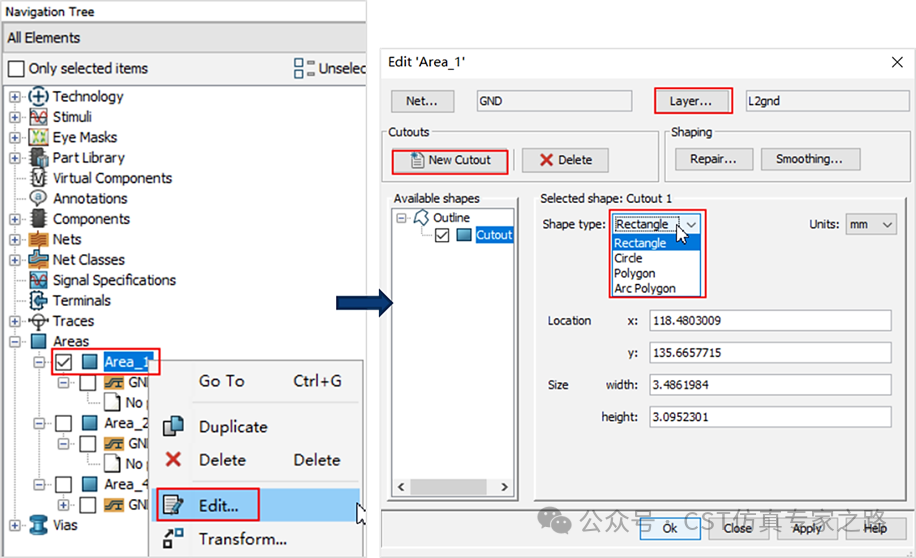Enable the Only selected items checkbox
Viewport: 916px width, 558px height.
point(16,69)
